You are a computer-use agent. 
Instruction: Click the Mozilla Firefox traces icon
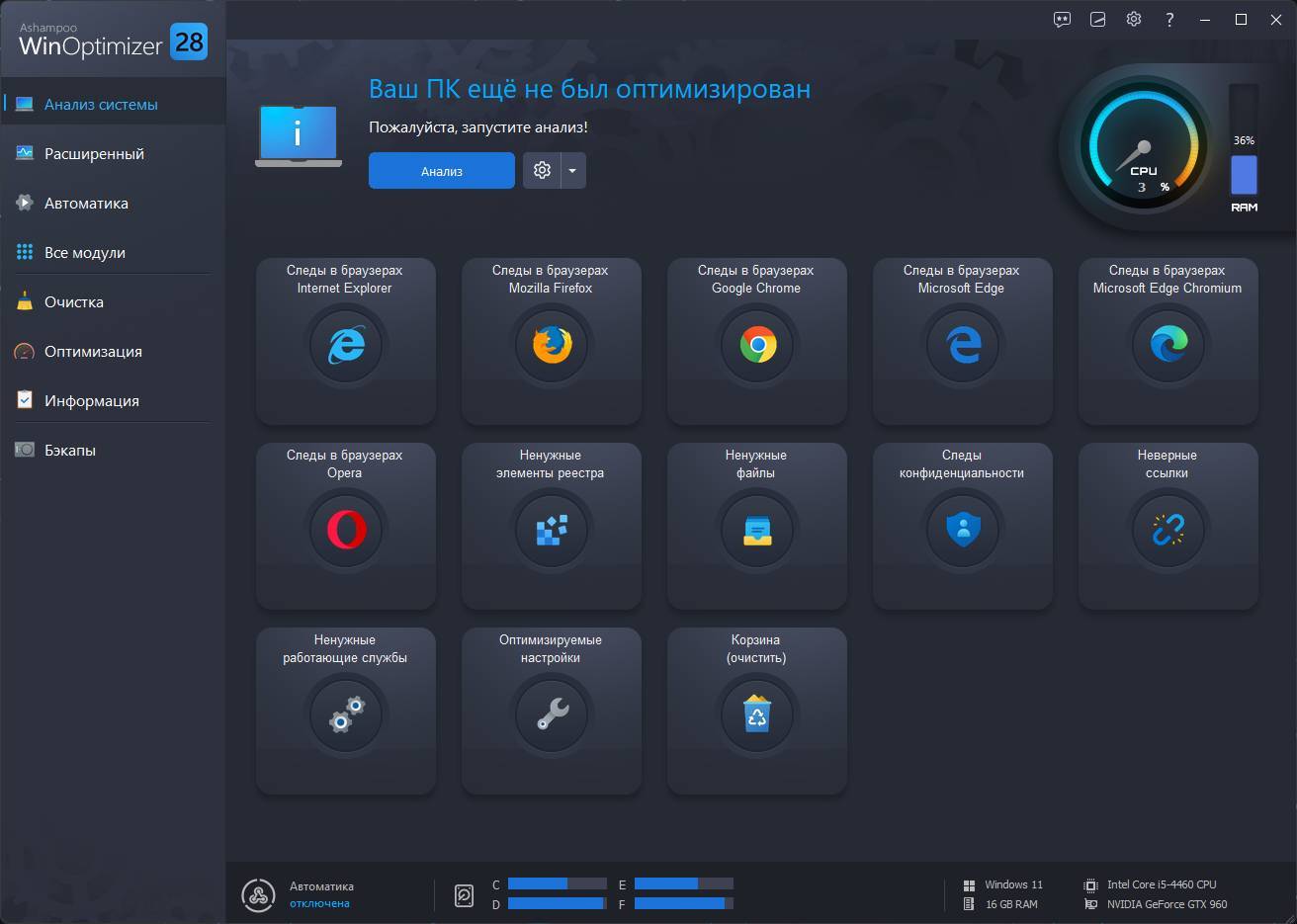tap(552, 345)
